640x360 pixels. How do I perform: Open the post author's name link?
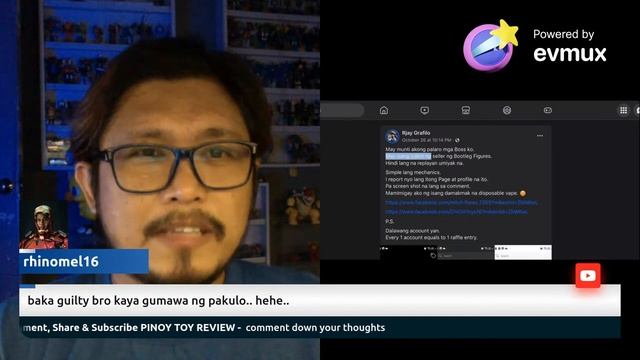pos(416,133)
